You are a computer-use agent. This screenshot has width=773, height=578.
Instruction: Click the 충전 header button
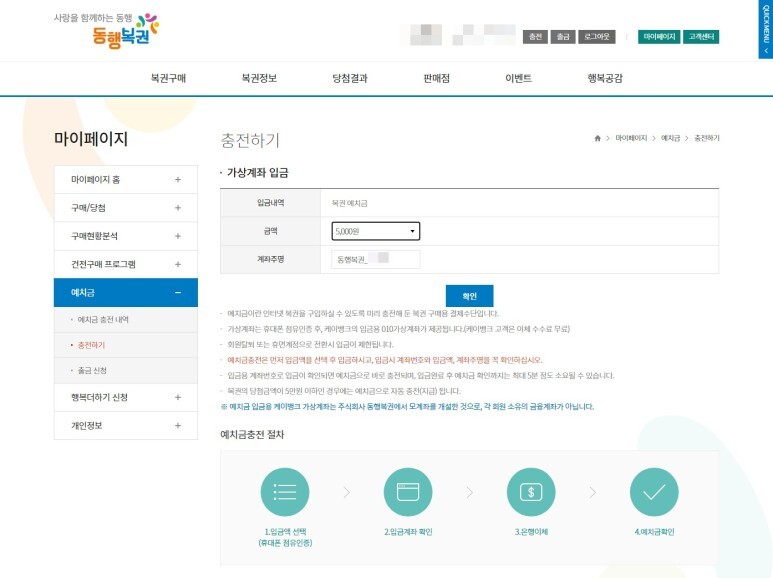click(x=535, y=36)
